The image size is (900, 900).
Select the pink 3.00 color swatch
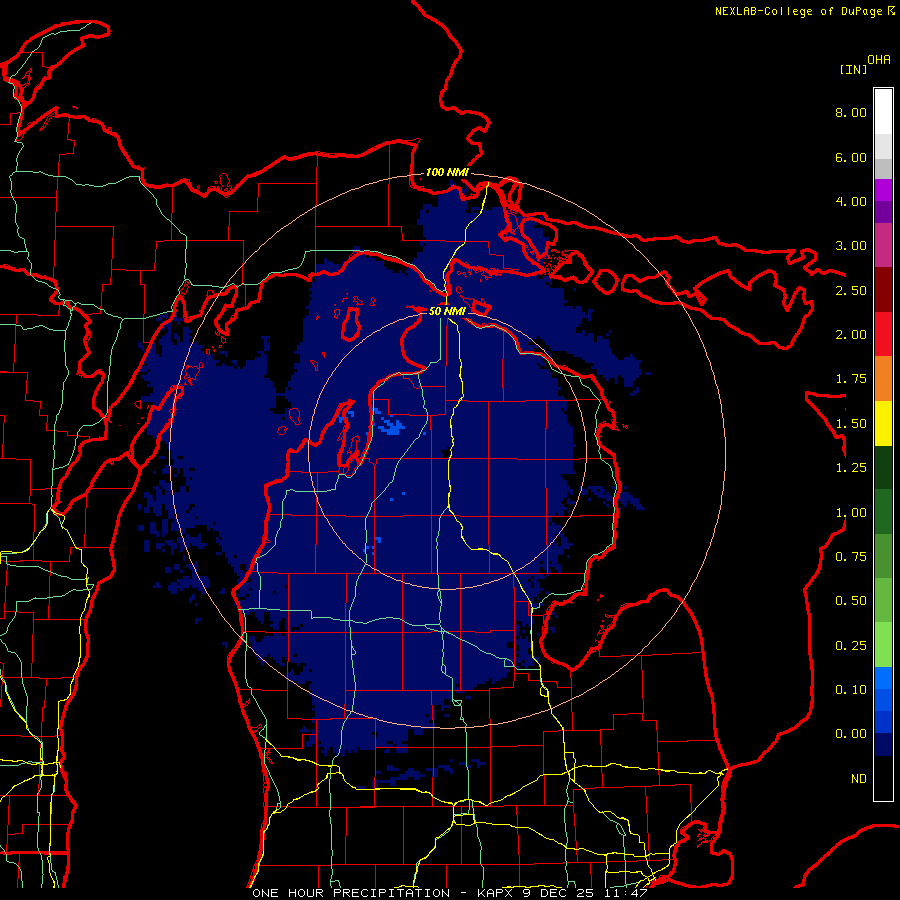tap(883, 245)
